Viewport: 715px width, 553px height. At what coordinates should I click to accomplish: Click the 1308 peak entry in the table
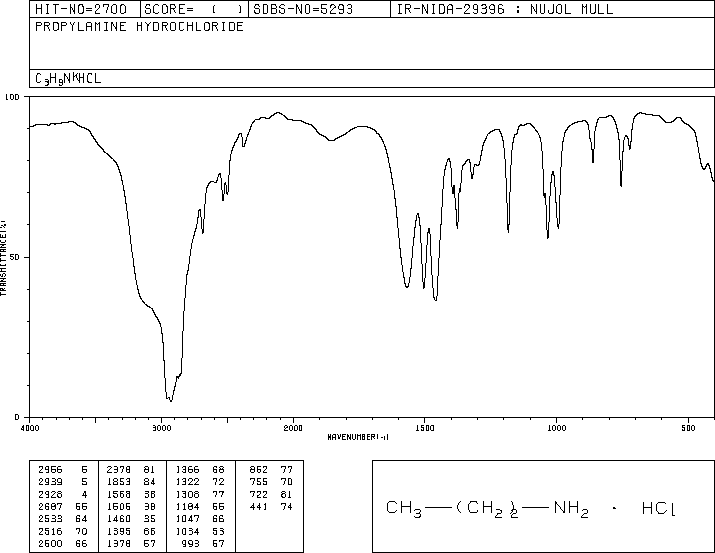click(x=200, y=494)
